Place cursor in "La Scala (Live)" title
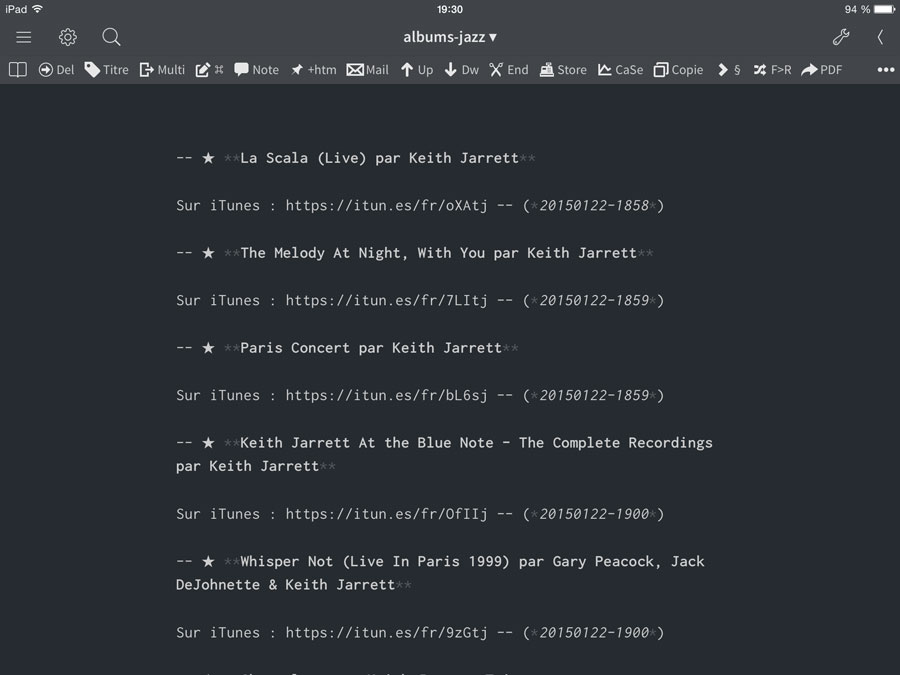 379,158
